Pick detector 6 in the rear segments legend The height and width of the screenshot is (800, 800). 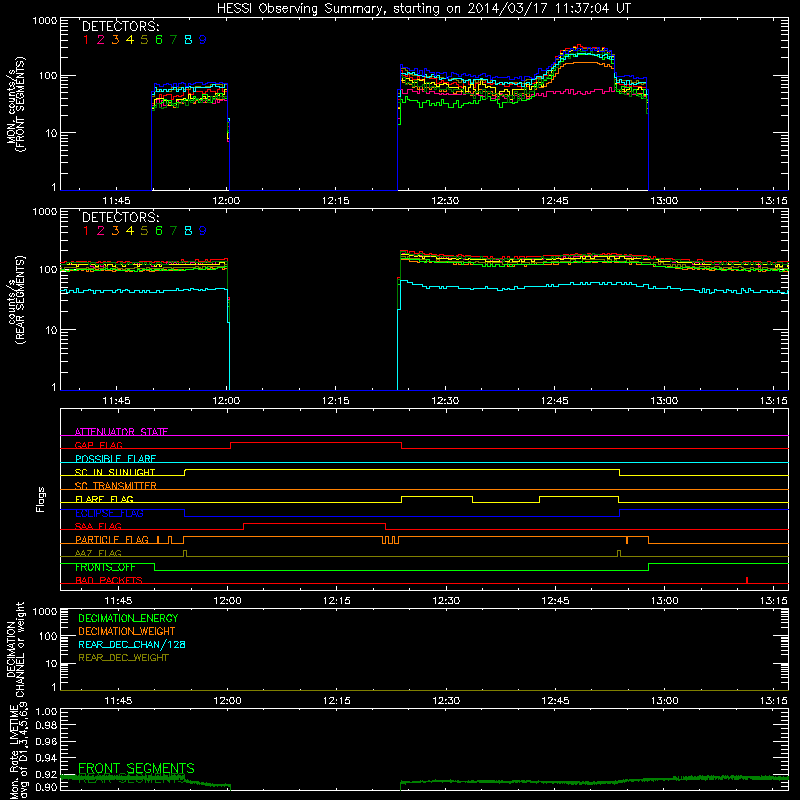(x=159, y=231)
